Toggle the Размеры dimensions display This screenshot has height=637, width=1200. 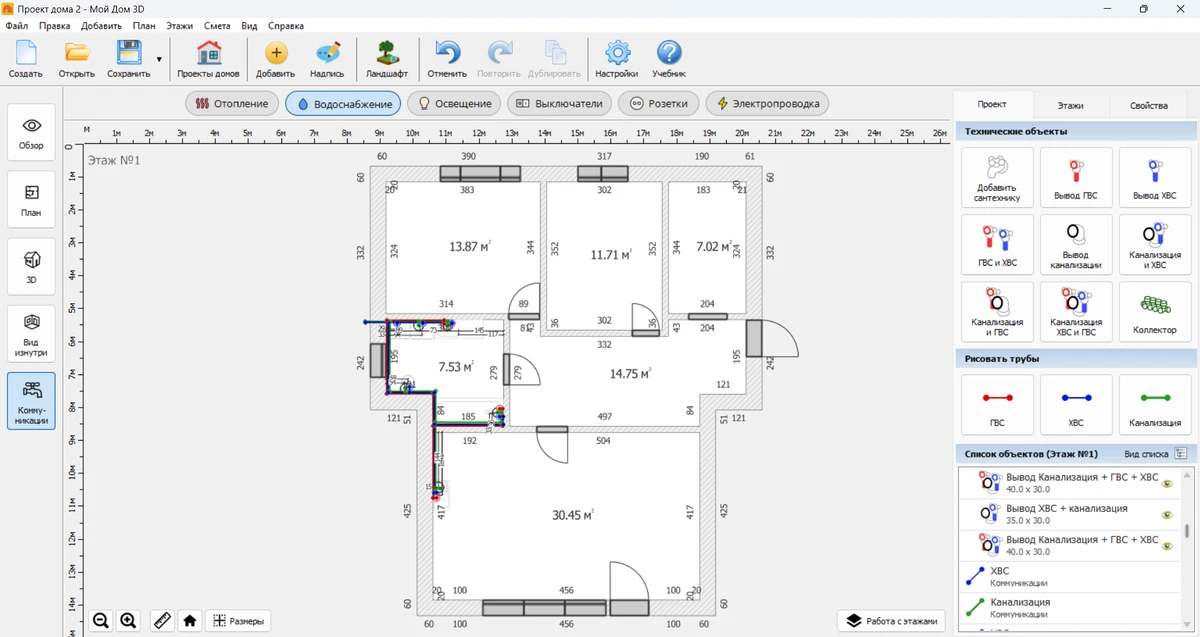[x=238, y=621]
